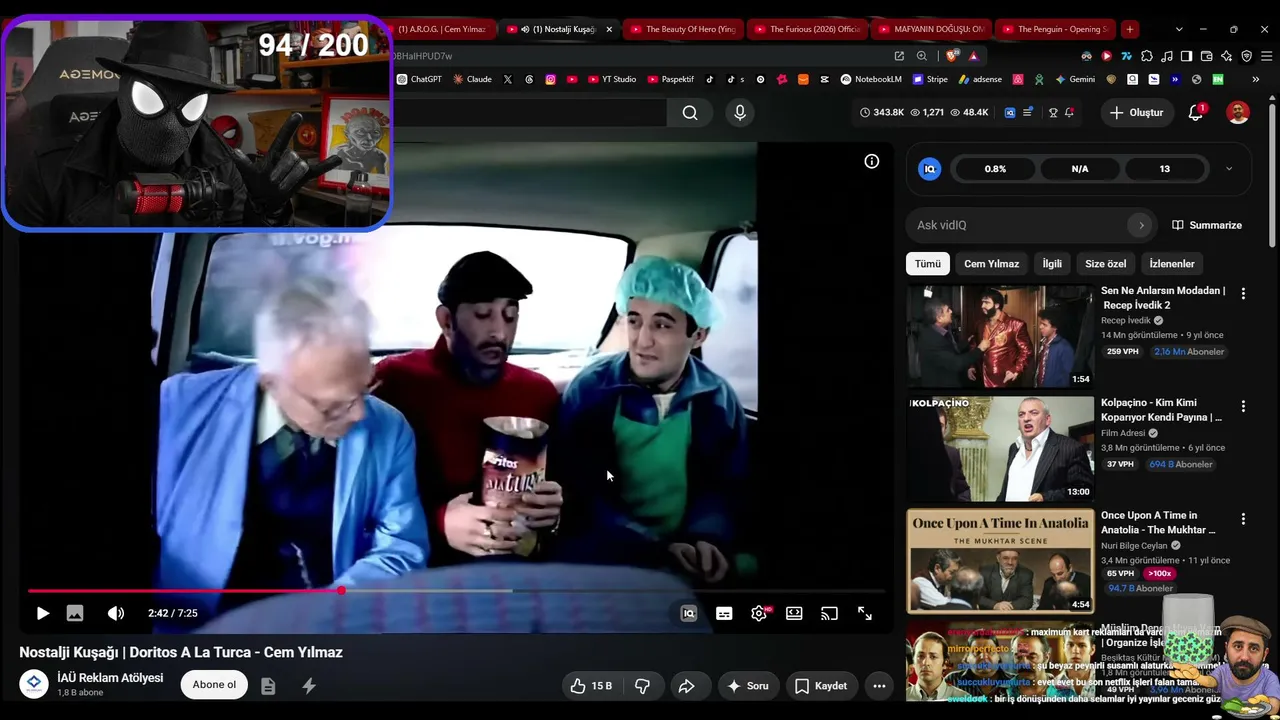Open the Gemini bookmark
Image resolution: width=1280 pixels, height=720 pixels.
coord(1075,79)
